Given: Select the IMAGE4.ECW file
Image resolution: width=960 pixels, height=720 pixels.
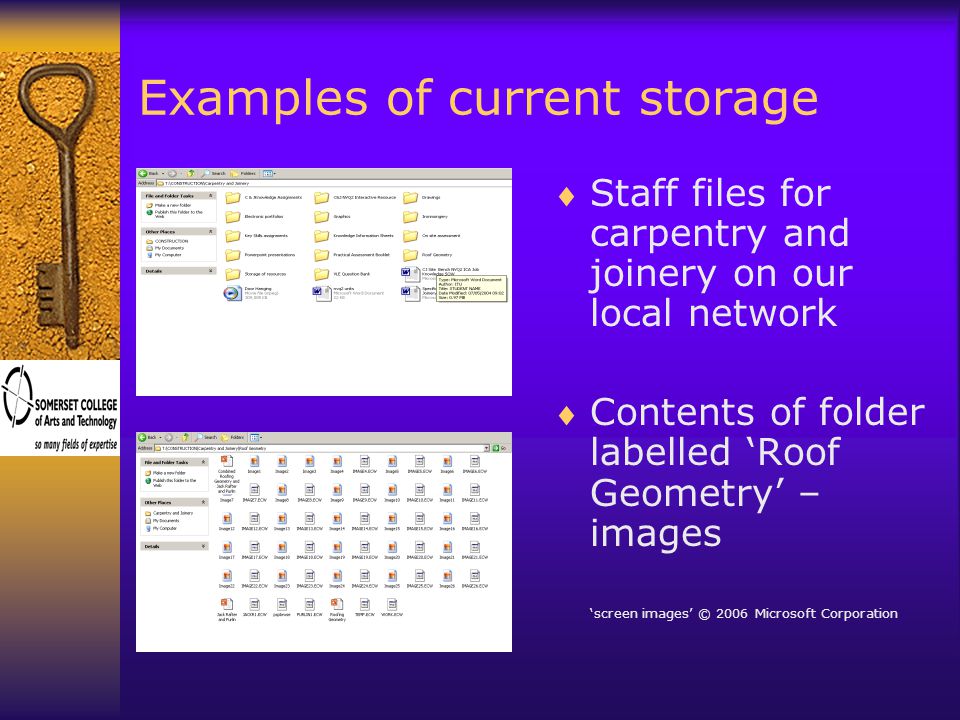Looking at the screenshot, I should coord(364,465).
